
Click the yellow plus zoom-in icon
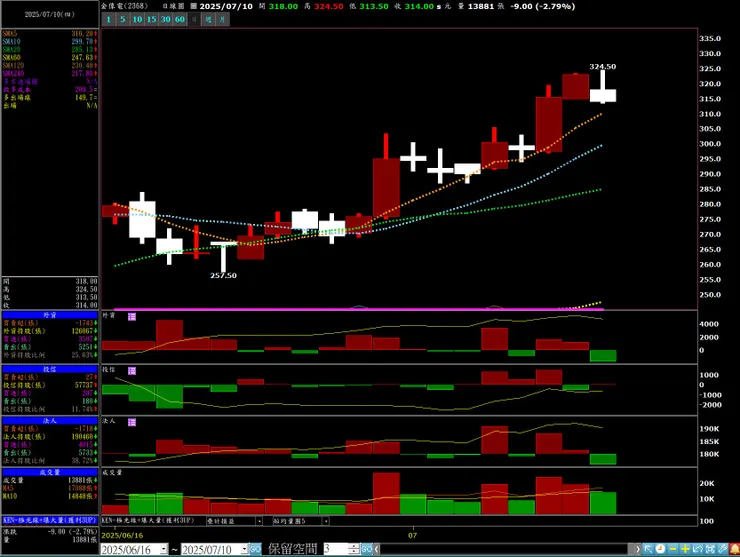[x=685, y=549]
